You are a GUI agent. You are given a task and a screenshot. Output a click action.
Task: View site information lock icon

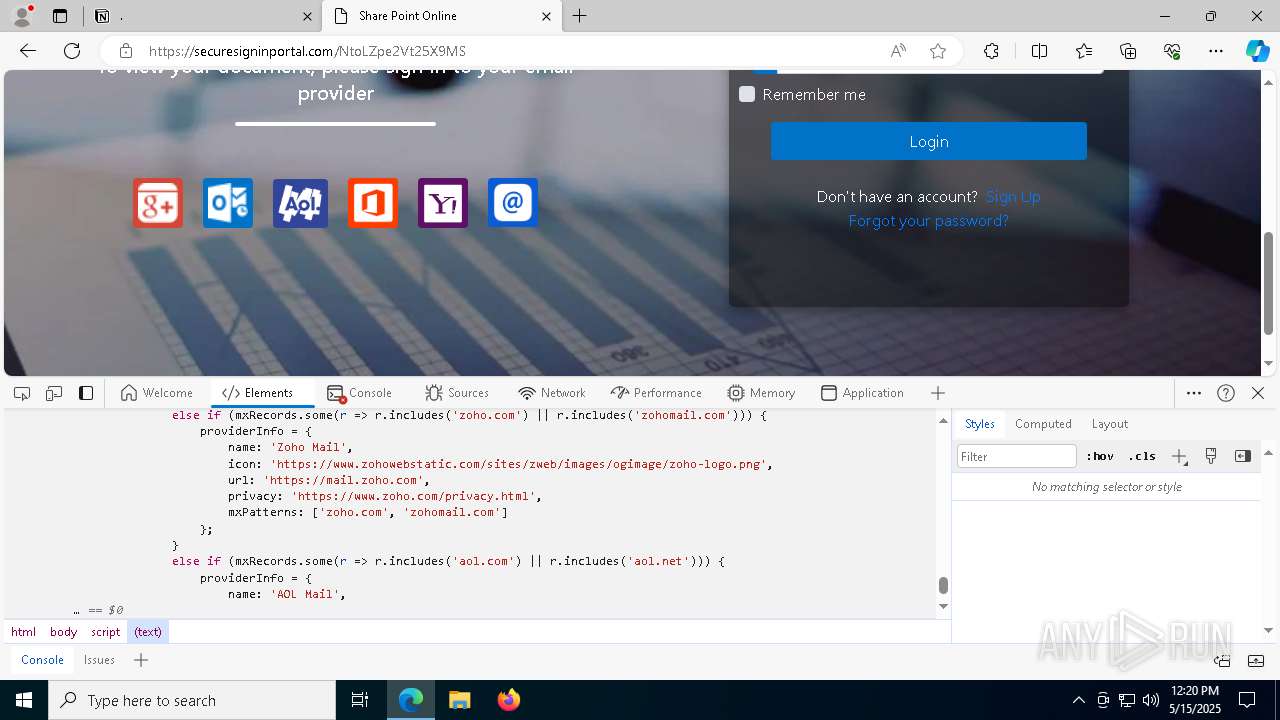coord(125,51)
